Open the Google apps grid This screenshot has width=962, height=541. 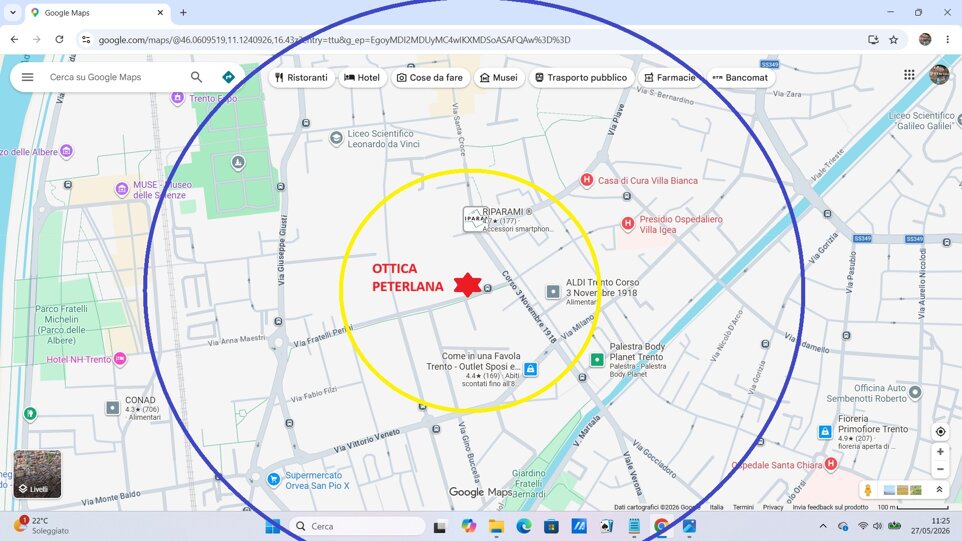[x=909, y=75]
